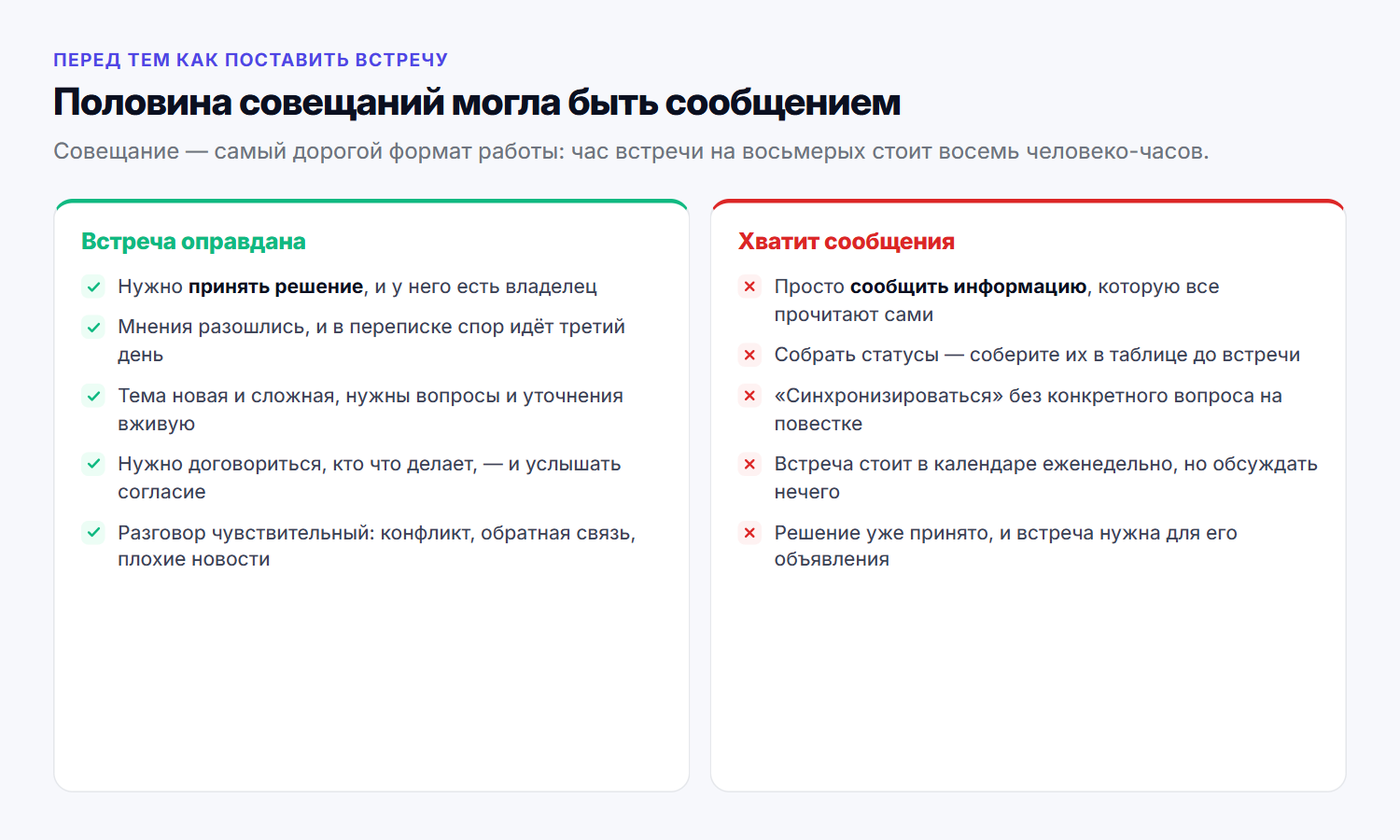Image resolution: width=1400 pixels, height=840 pixels.
Task: Click the subtitle starting «Совещание — самый дорогой формат»
Action: coord(631,151)
